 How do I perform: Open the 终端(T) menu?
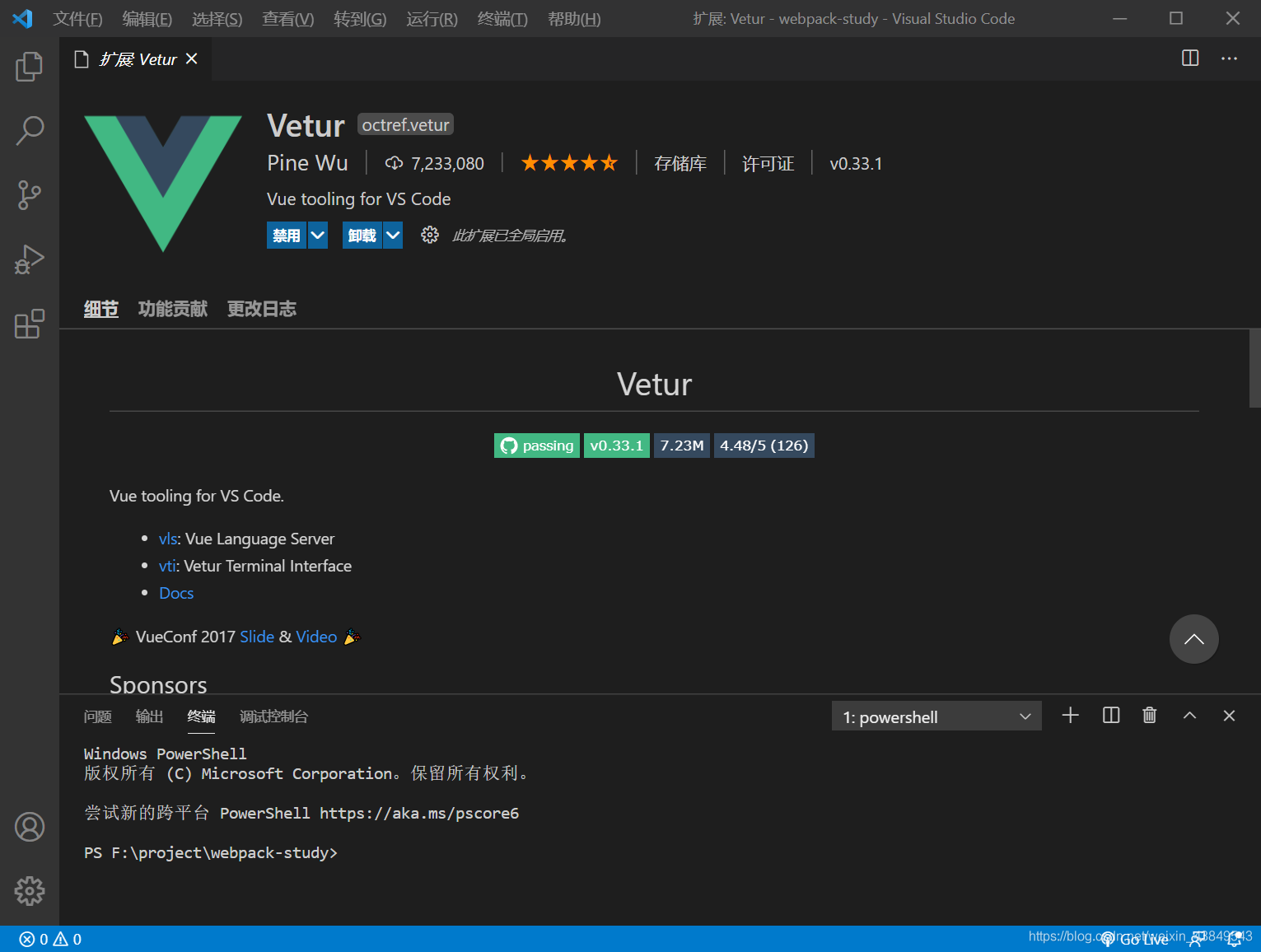502,18
